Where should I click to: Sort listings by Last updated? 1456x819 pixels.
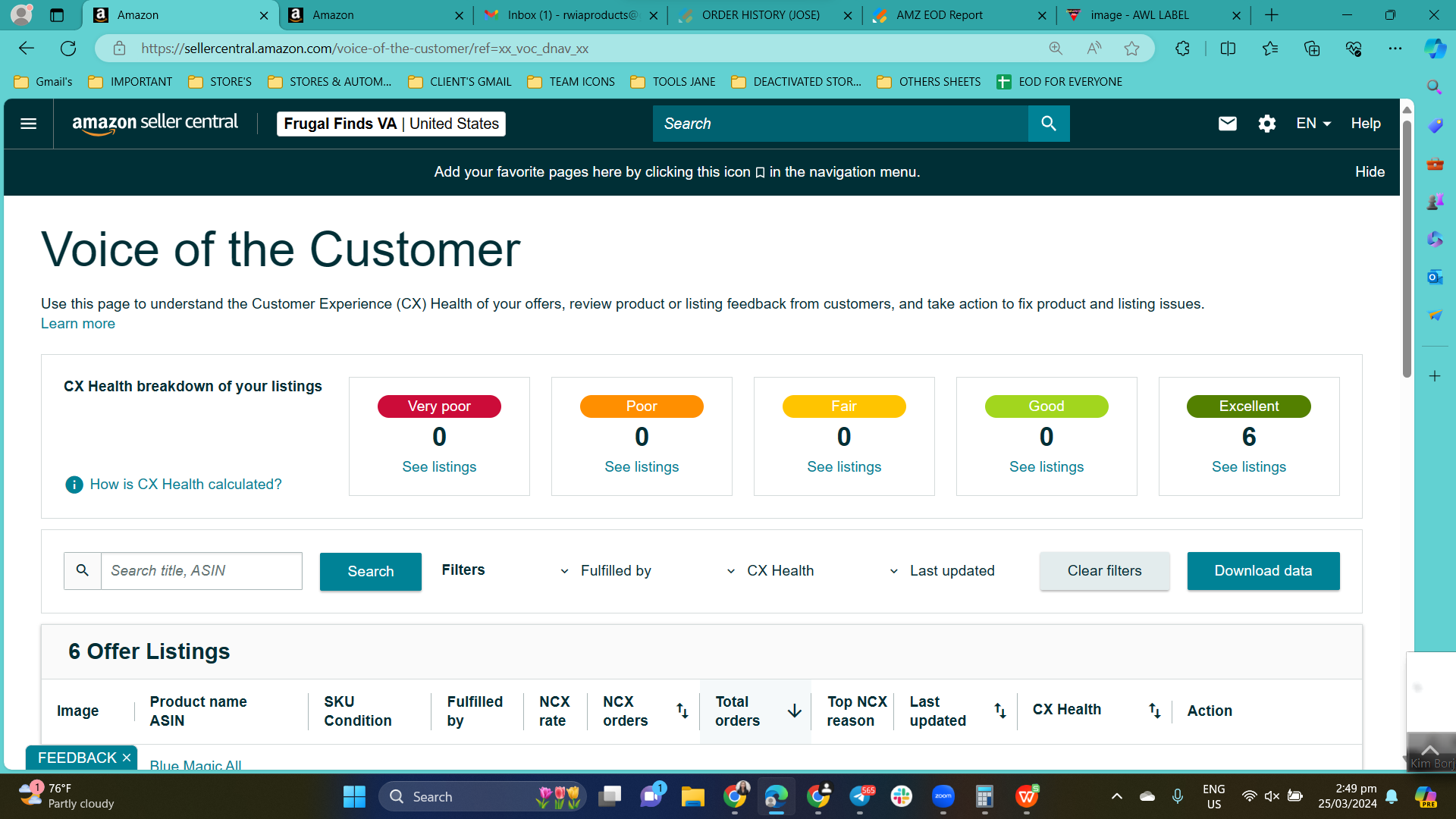point(1000,711)
